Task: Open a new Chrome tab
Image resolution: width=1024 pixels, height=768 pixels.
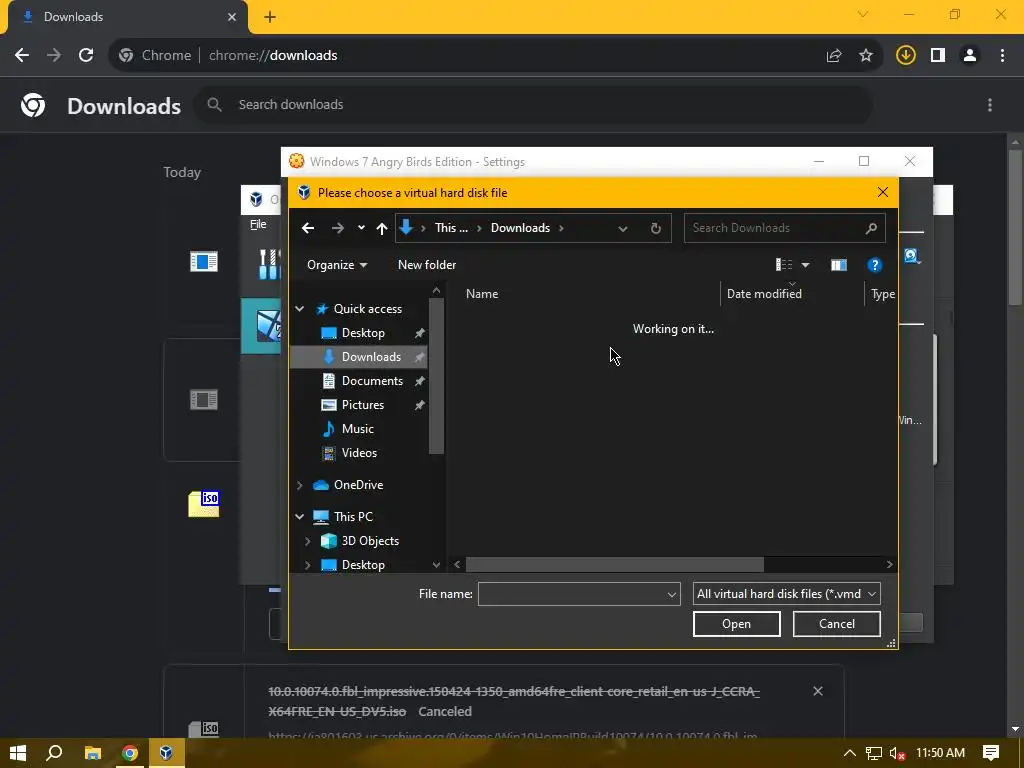Action: tap(270, 17)
